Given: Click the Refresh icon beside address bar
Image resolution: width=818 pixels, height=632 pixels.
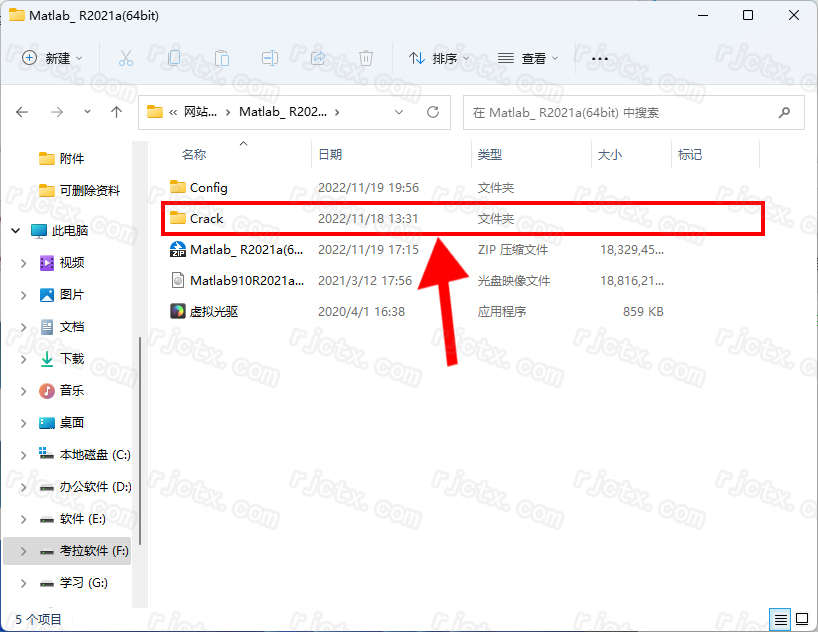Looking at the screenshot, I should pyautogui.click(x=433, y=112).
